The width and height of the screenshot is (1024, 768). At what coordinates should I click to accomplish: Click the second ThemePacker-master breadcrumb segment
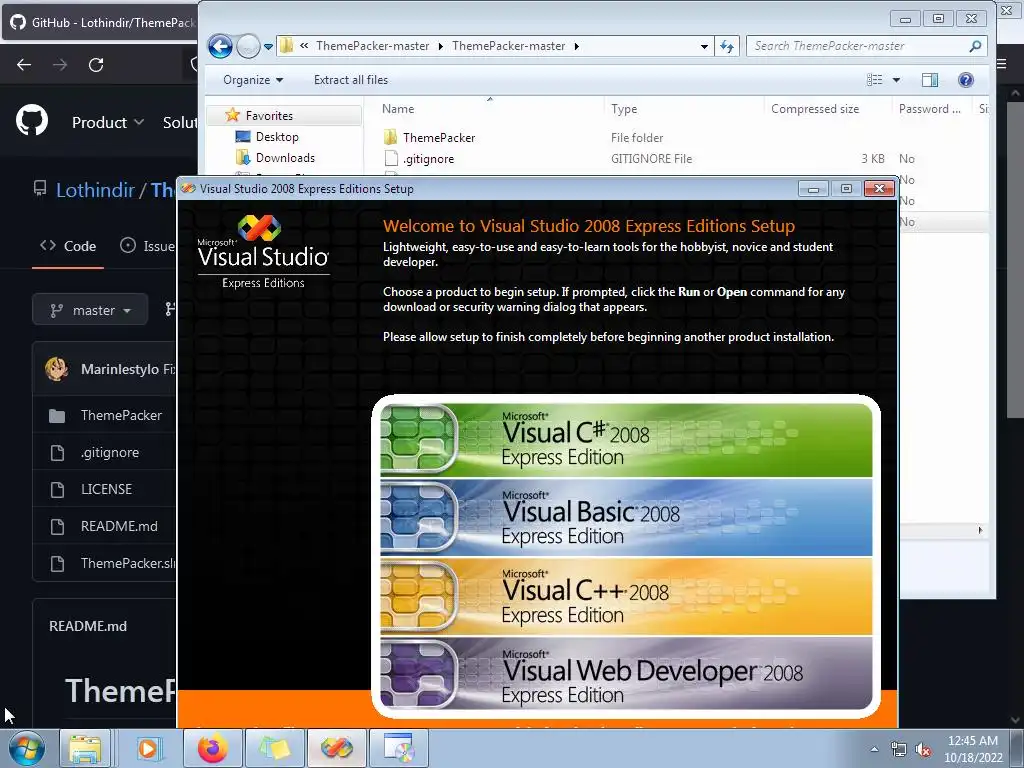pos(508,46)
